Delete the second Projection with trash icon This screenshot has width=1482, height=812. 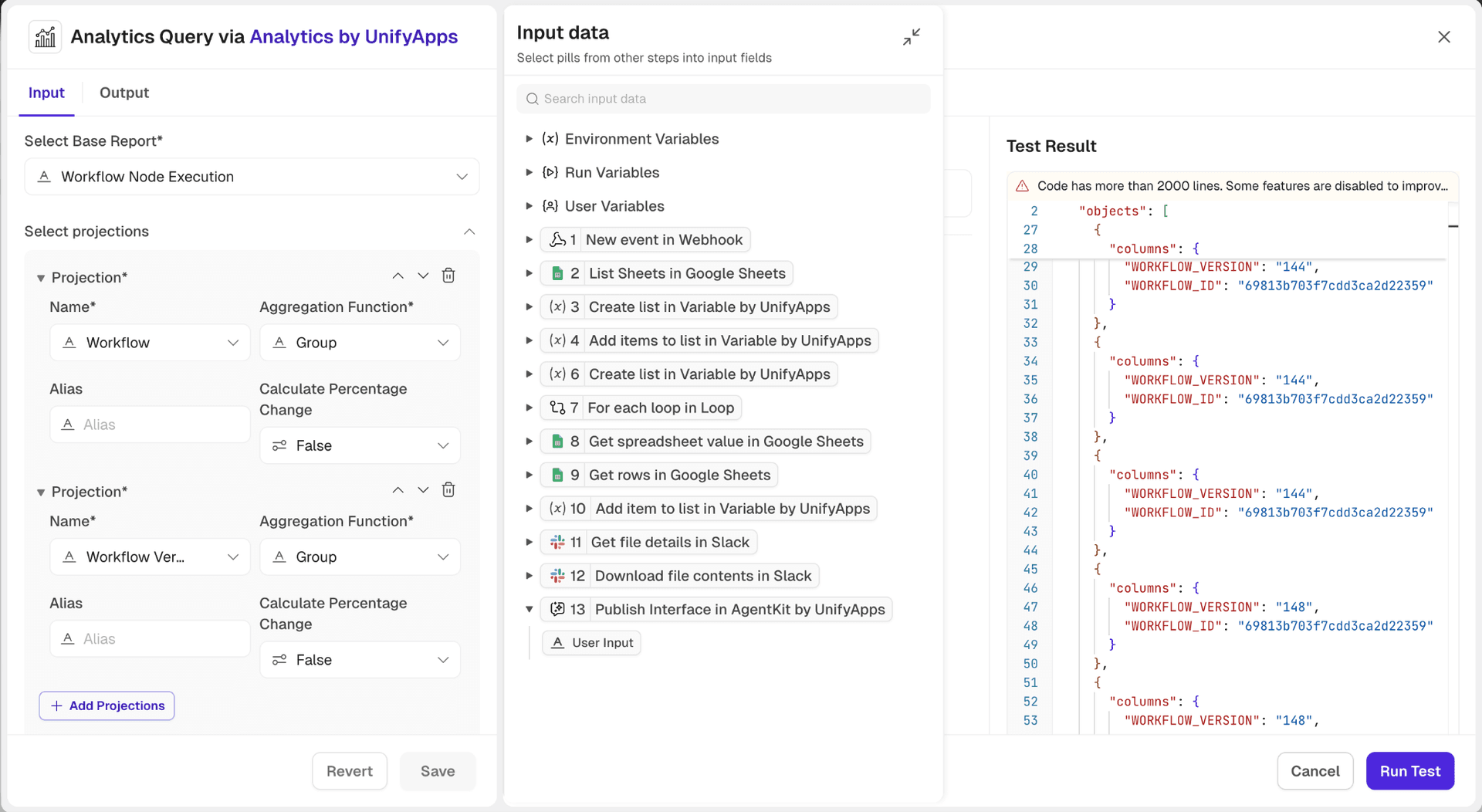[x=448, y=490]
